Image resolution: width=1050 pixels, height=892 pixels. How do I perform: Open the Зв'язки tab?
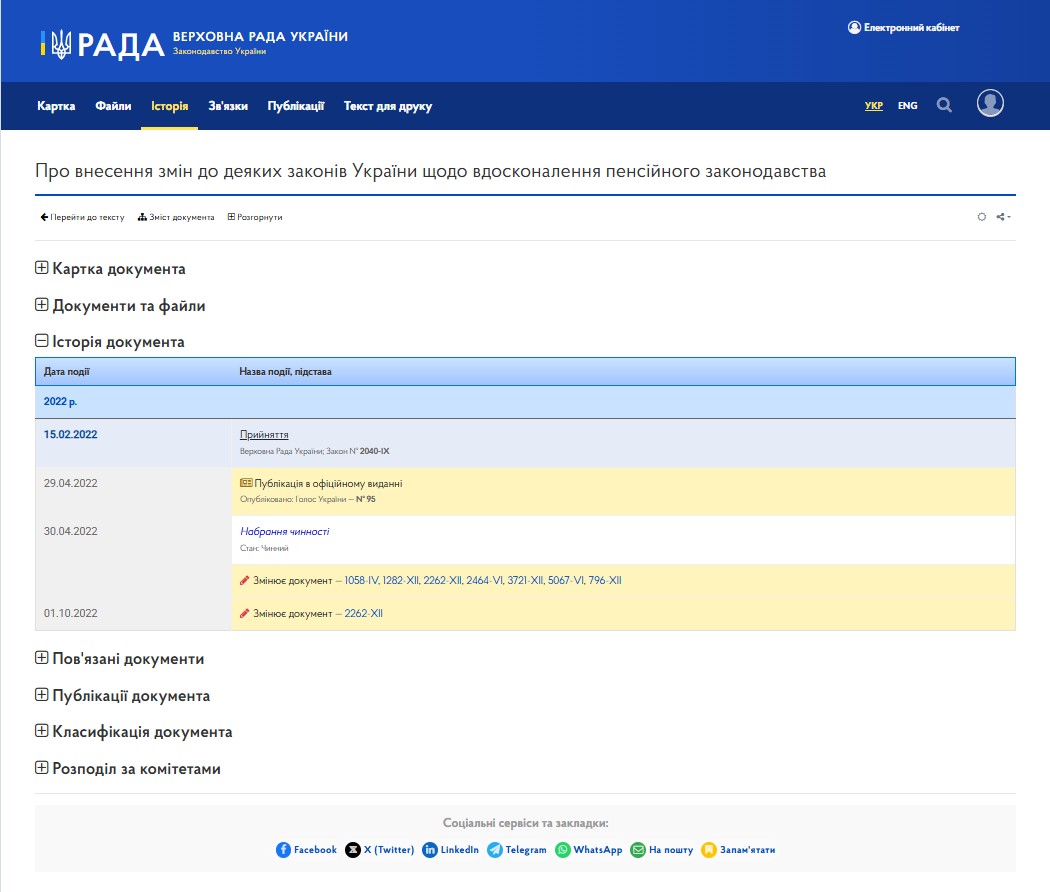[228, 106]
